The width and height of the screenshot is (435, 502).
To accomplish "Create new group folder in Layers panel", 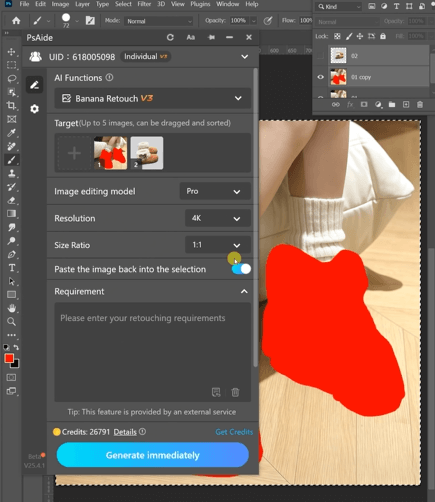I will click(x=392, y=105).
